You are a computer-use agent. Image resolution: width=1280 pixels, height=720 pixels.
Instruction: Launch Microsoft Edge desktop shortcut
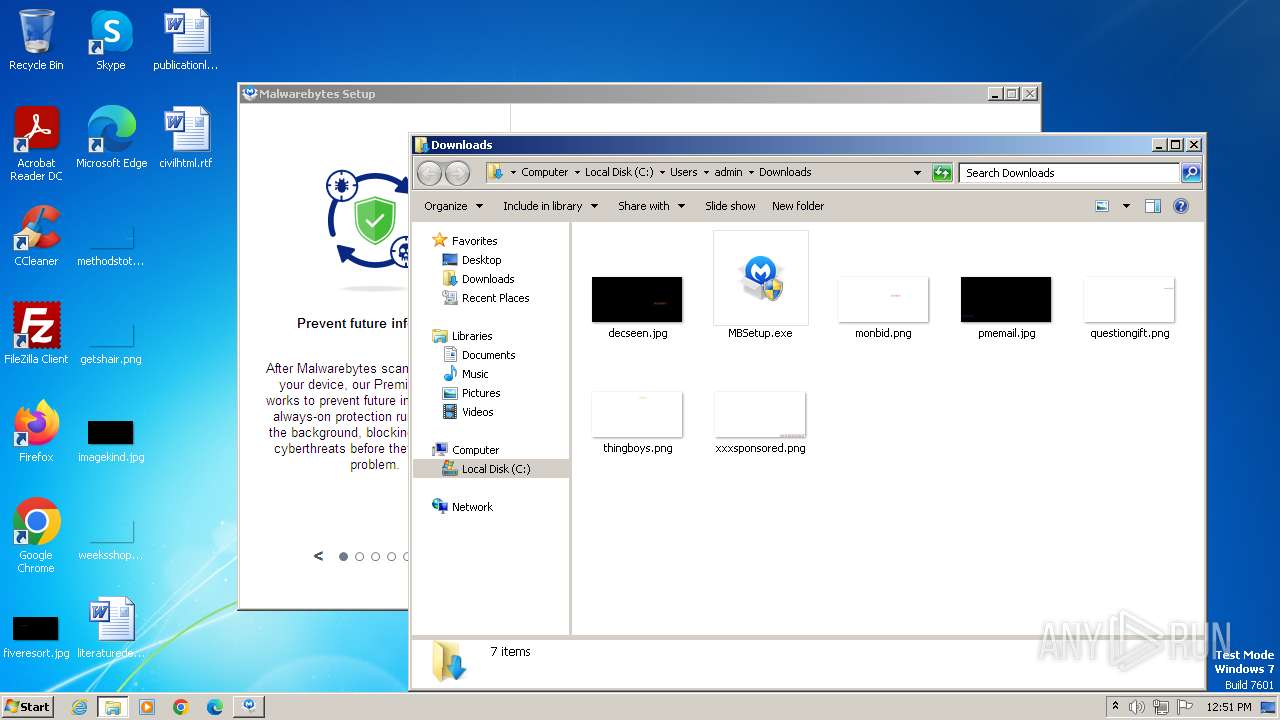pos(111,137)
